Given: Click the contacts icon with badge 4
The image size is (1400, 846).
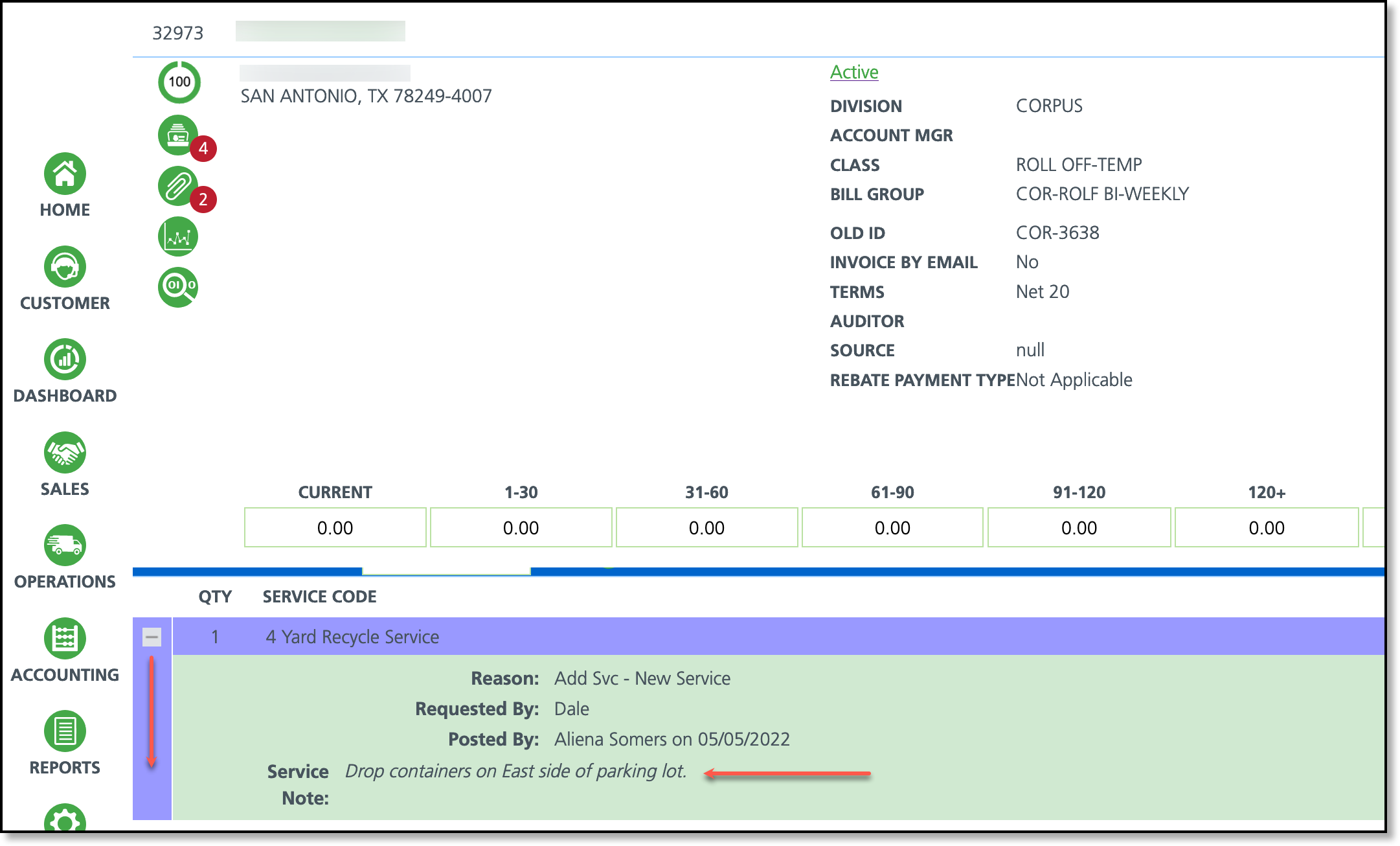Looking at the screenshot, I should point(178,135).
